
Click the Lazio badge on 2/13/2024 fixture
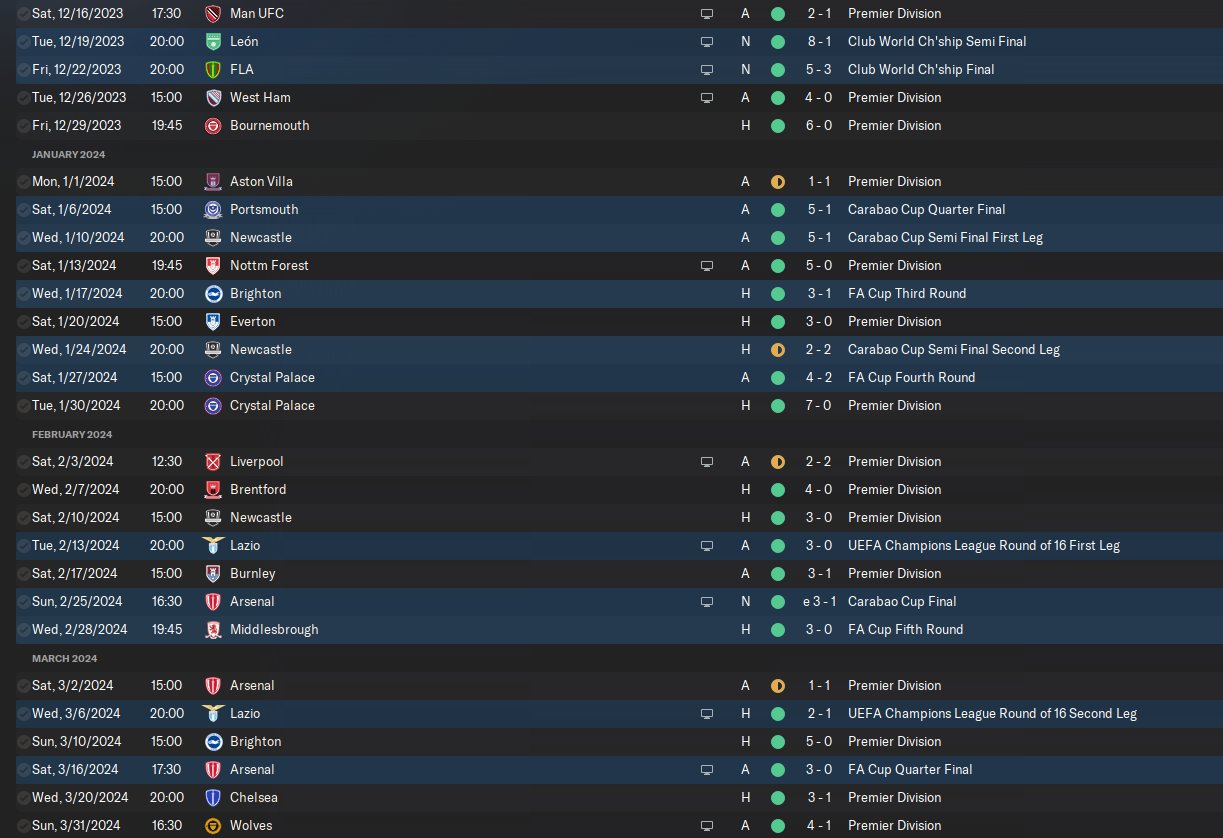point(212,545)
